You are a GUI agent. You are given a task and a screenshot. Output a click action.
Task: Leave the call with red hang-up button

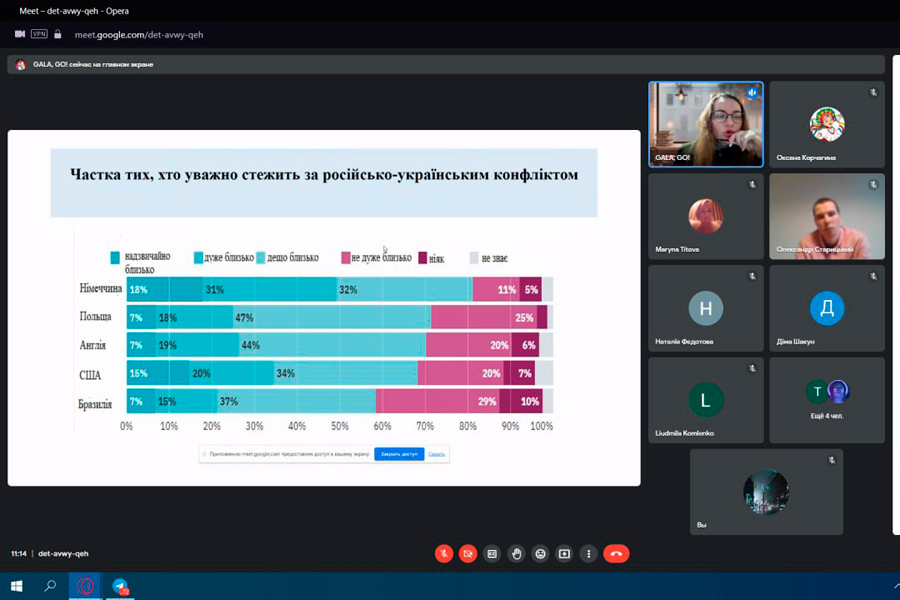(616, 553)
